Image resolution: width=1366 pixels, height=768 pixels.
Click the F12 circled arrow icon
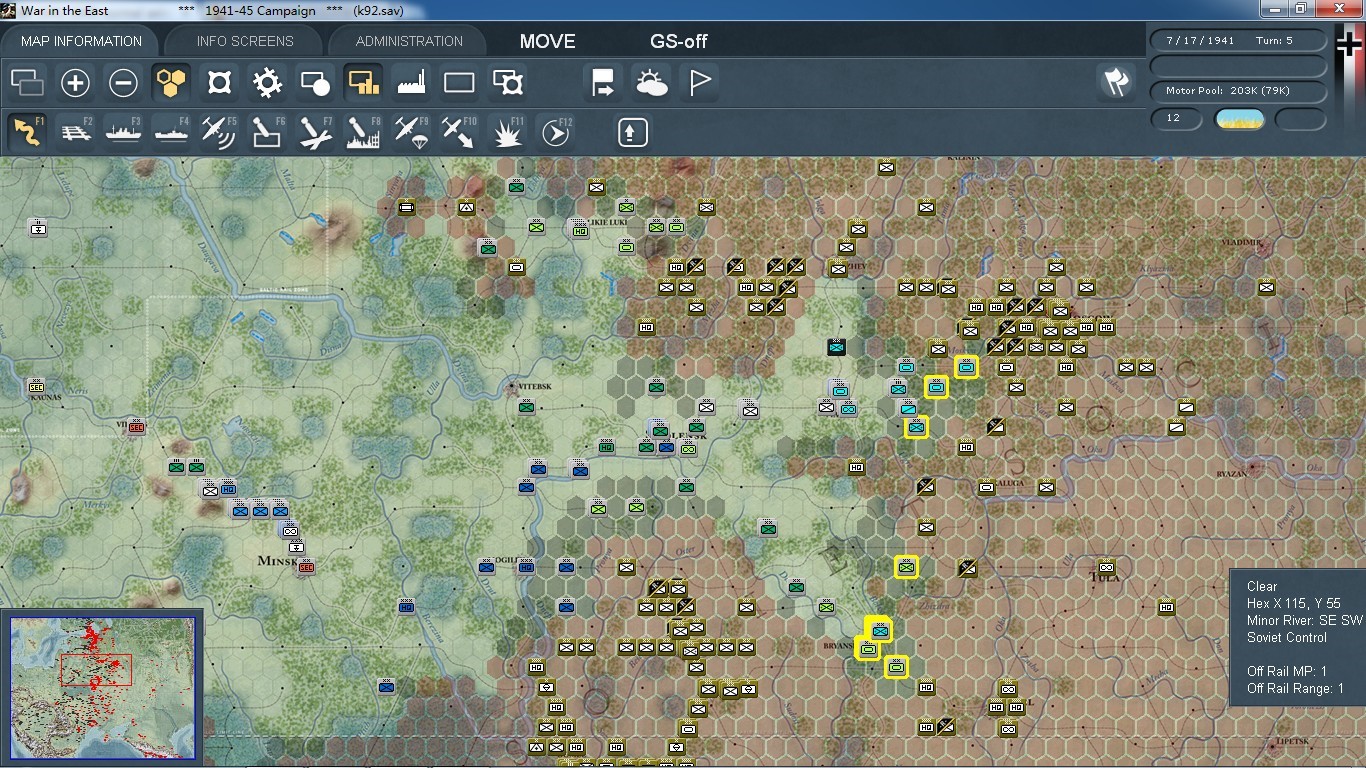[555, 132]
